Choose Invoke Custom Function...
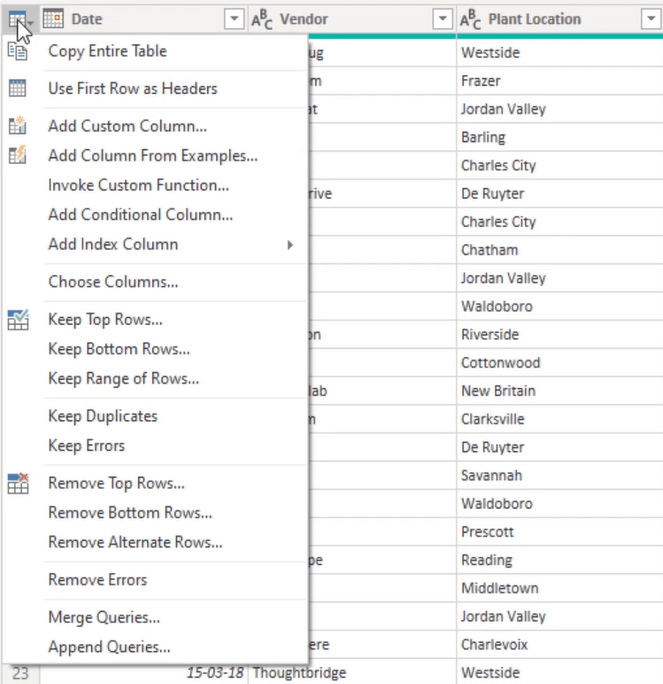 155,185
